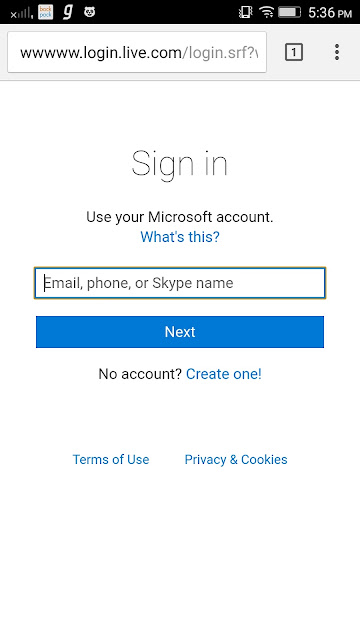Open the three-dot browser menu
The image size is (360, 640).
pyautogui.click(x=337, y=52)
